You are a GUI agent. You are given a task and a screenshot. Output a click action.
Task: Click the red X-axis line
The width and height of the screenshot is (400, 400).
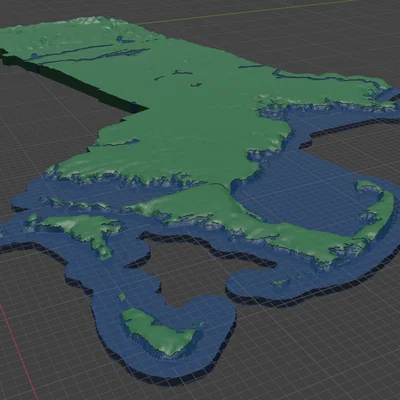[18, 352]
